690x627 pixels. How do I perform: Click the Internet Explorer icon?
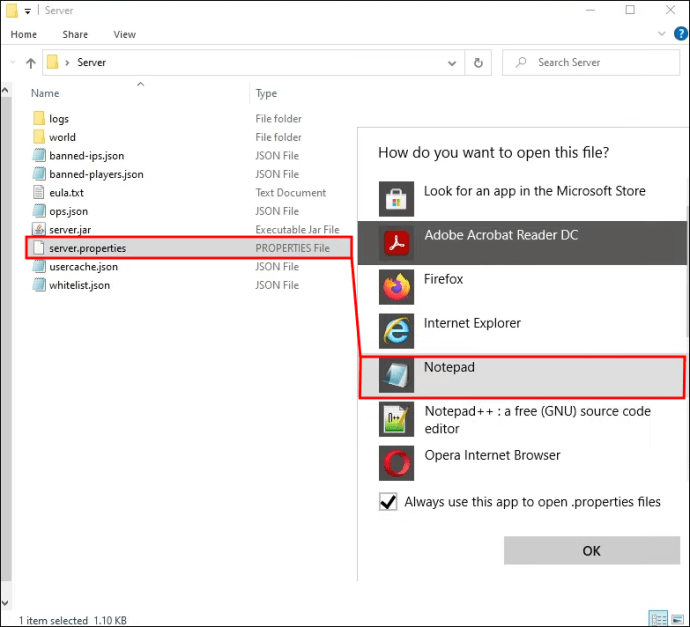pos(397,331)
